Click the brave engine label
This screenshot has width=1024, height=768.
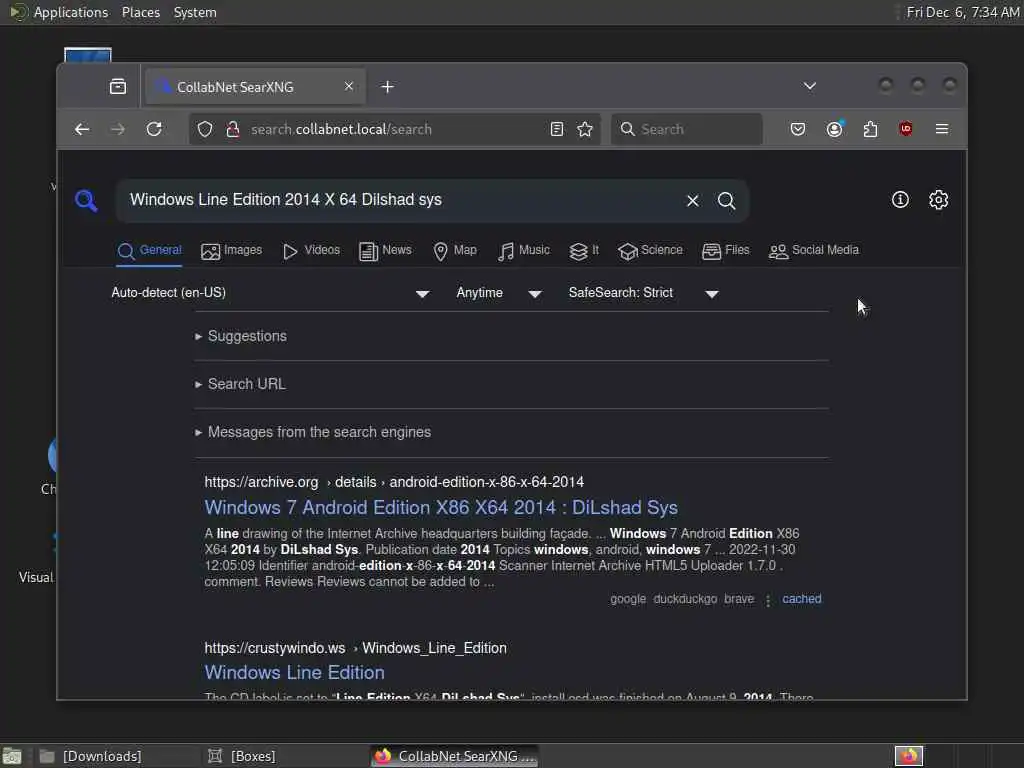pyautogui.click(x=739, y=599)
